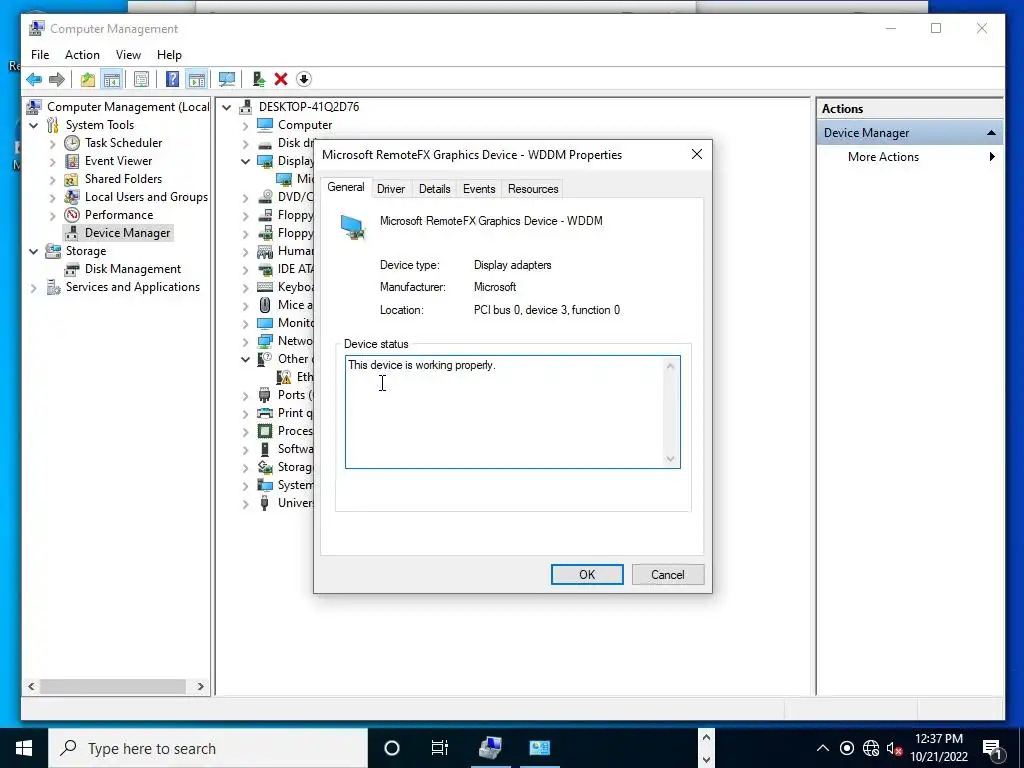Select Disk Management under Storage

(133, 269)
